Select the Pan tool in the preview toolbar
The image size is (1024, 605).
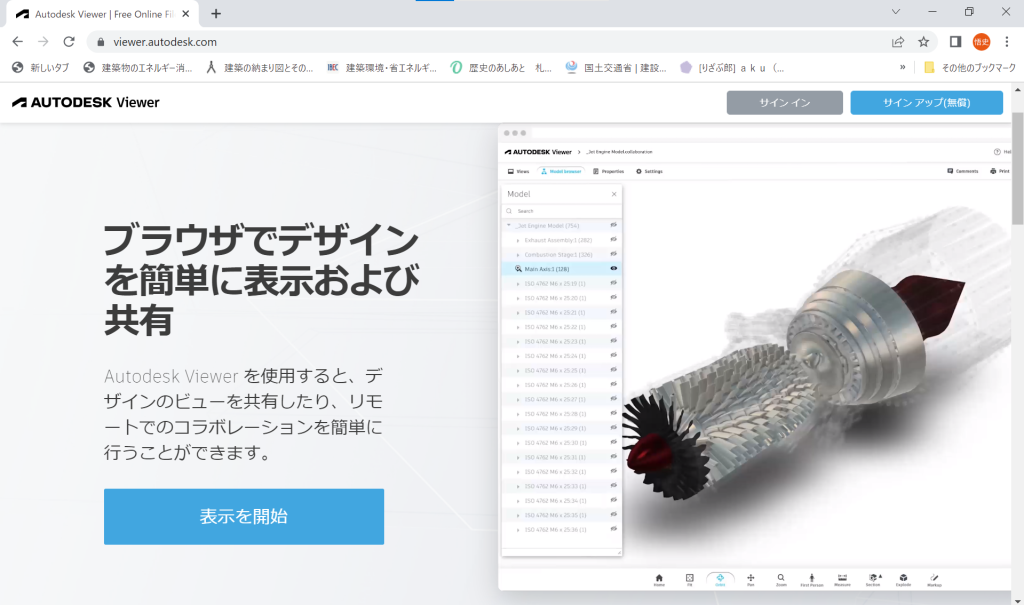click(750, 580)
